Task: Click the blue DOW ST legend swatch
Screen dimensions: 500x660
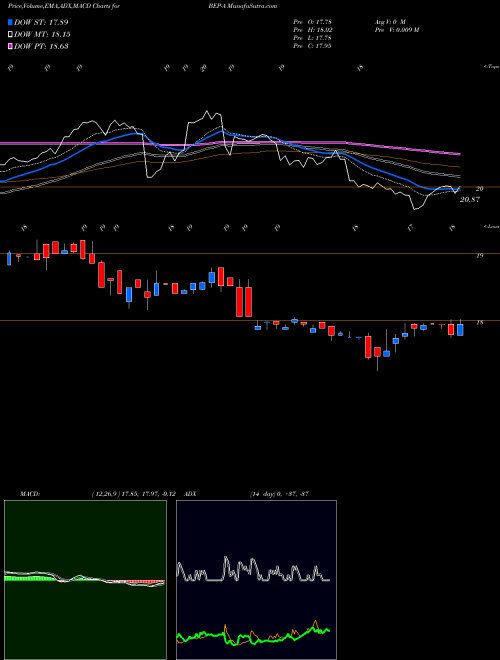Action: point(11,23)
